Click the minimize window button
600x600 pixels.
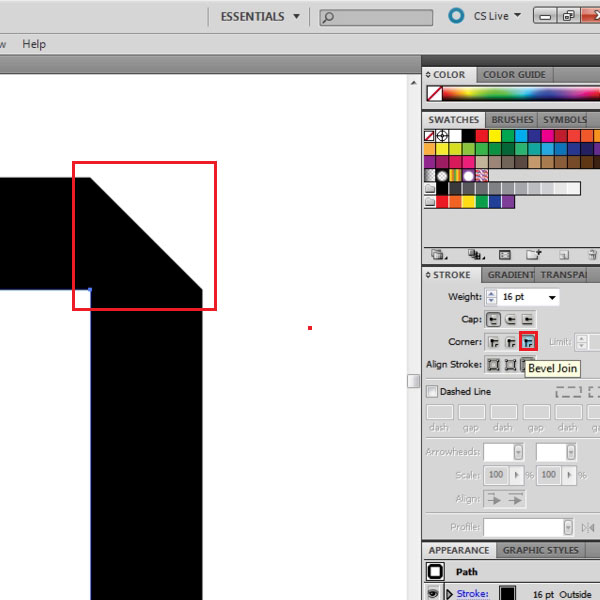[545, 16]
